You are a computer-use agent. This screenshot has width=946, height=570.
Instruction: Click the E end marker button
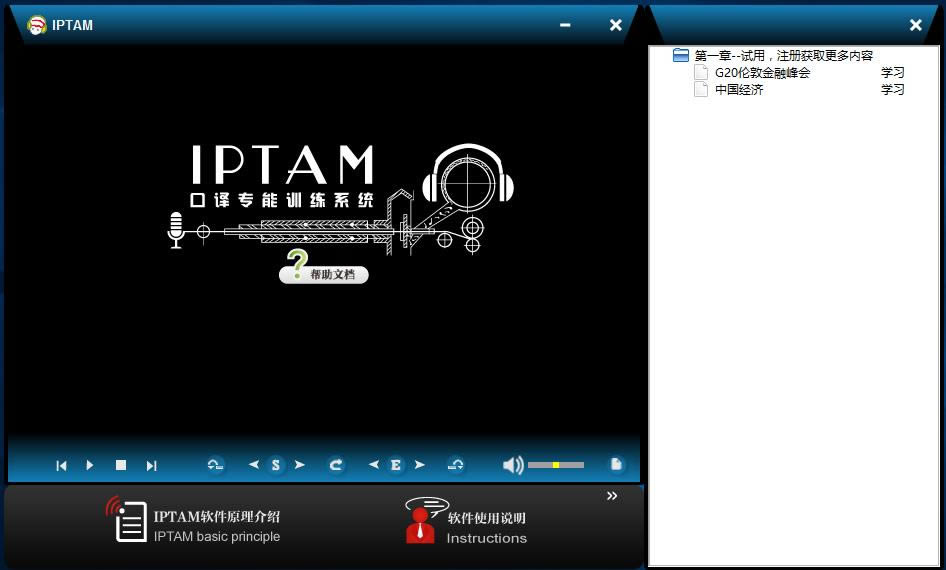tap(396, 465)
